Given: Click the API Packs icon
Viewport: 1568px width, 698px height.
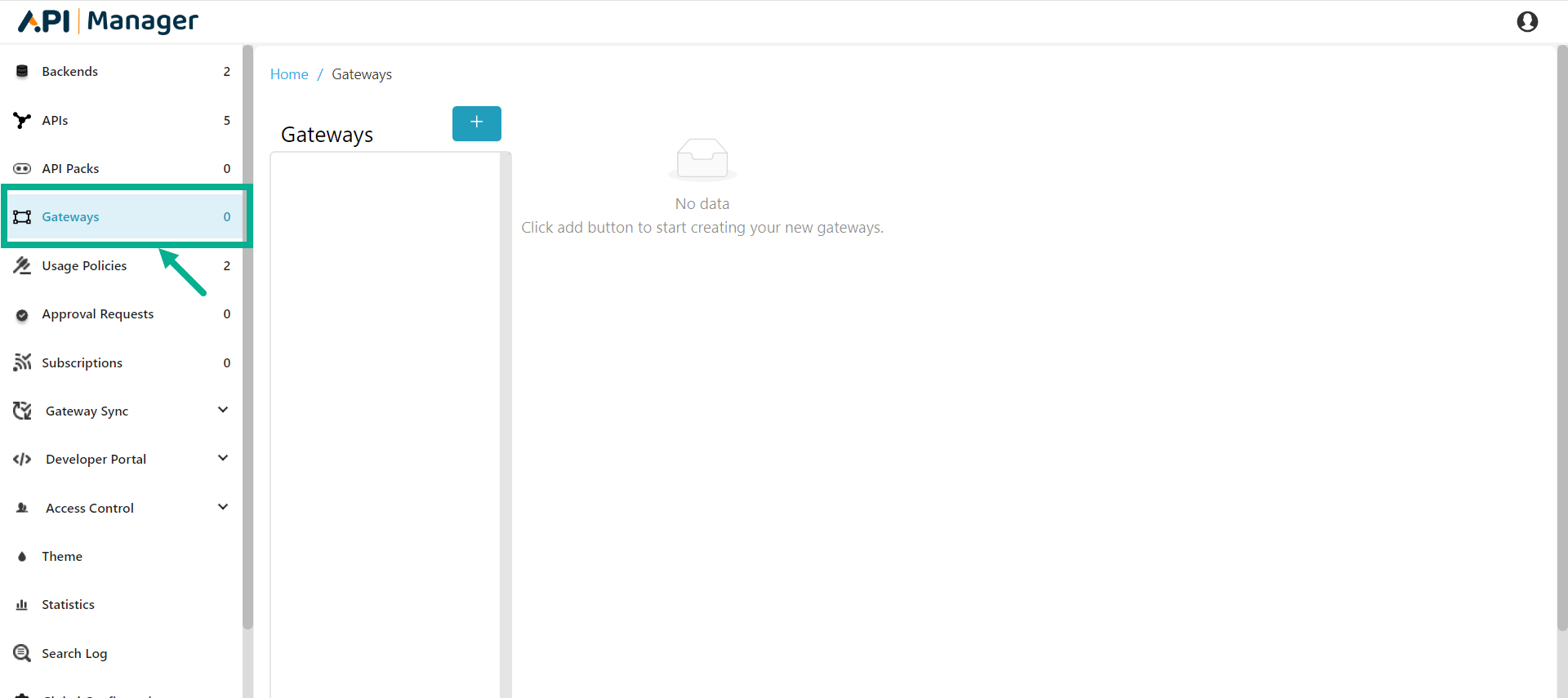Looking at the screenshot, I should [22, 169].
